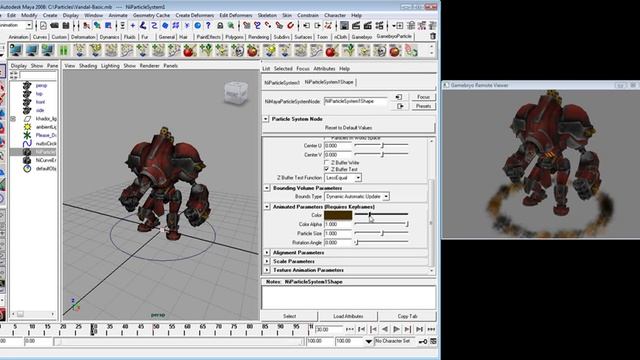Click the play backwards button
Screen dimensions: 640x360
point(384,329)
